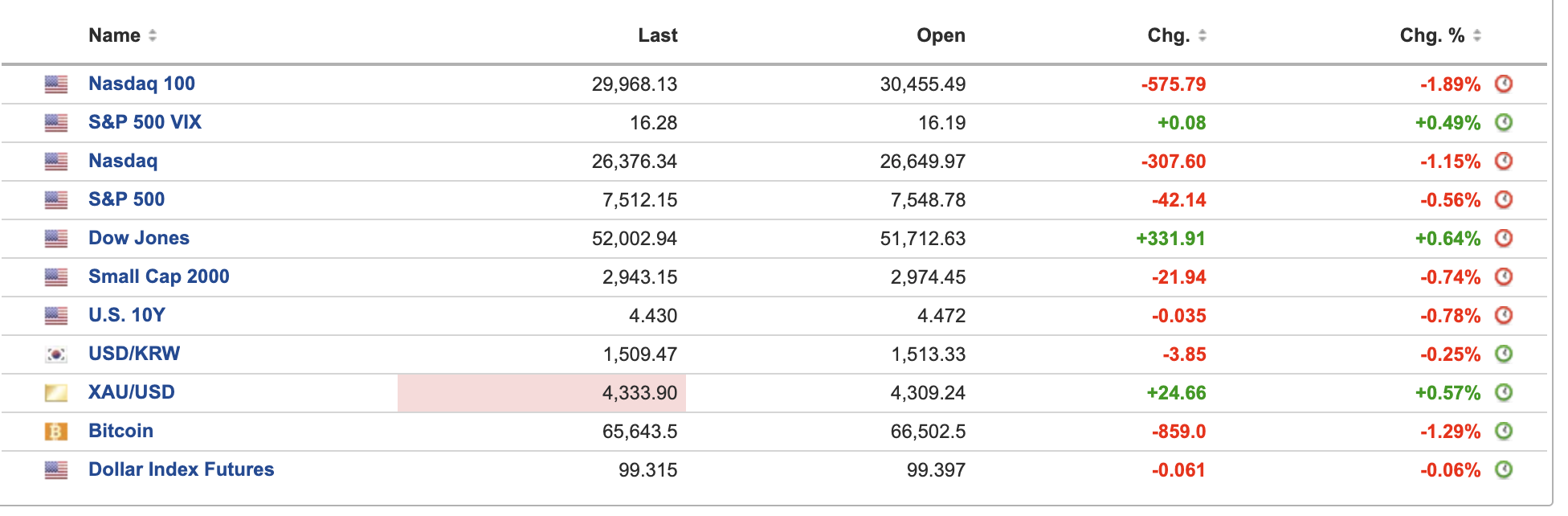Image resolution: width=1568 pixels, height=516 pixels.
Task: Open the Bitcoin quote link
Action: (x=120, y=431)
